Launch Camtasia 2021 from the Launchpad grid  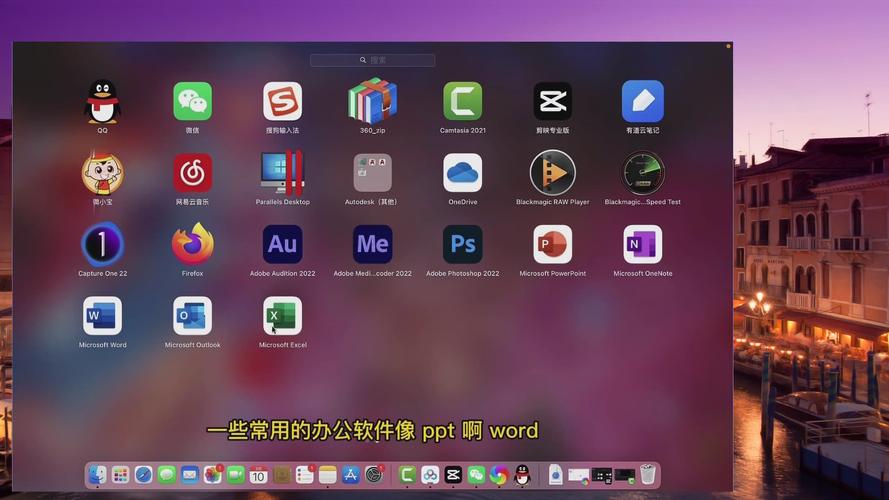pyautogui.click(x=463, y=101)
